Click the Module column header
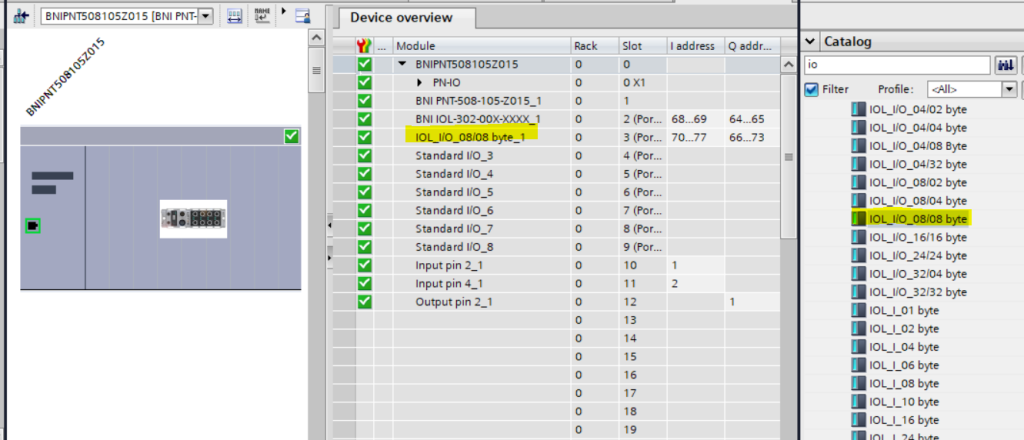1024x440 pixels. click(x=480, y=46)
